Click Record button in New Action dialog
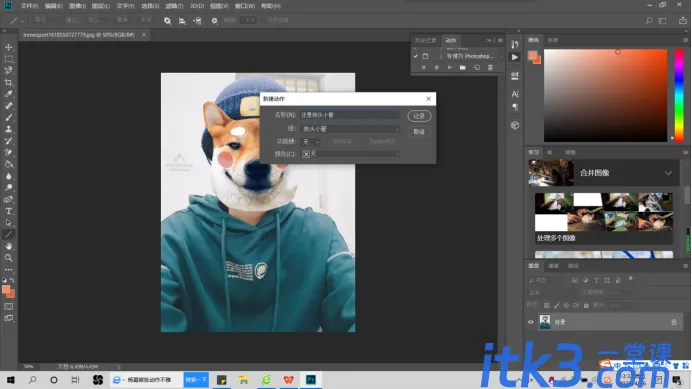 [x=419, y=116]
